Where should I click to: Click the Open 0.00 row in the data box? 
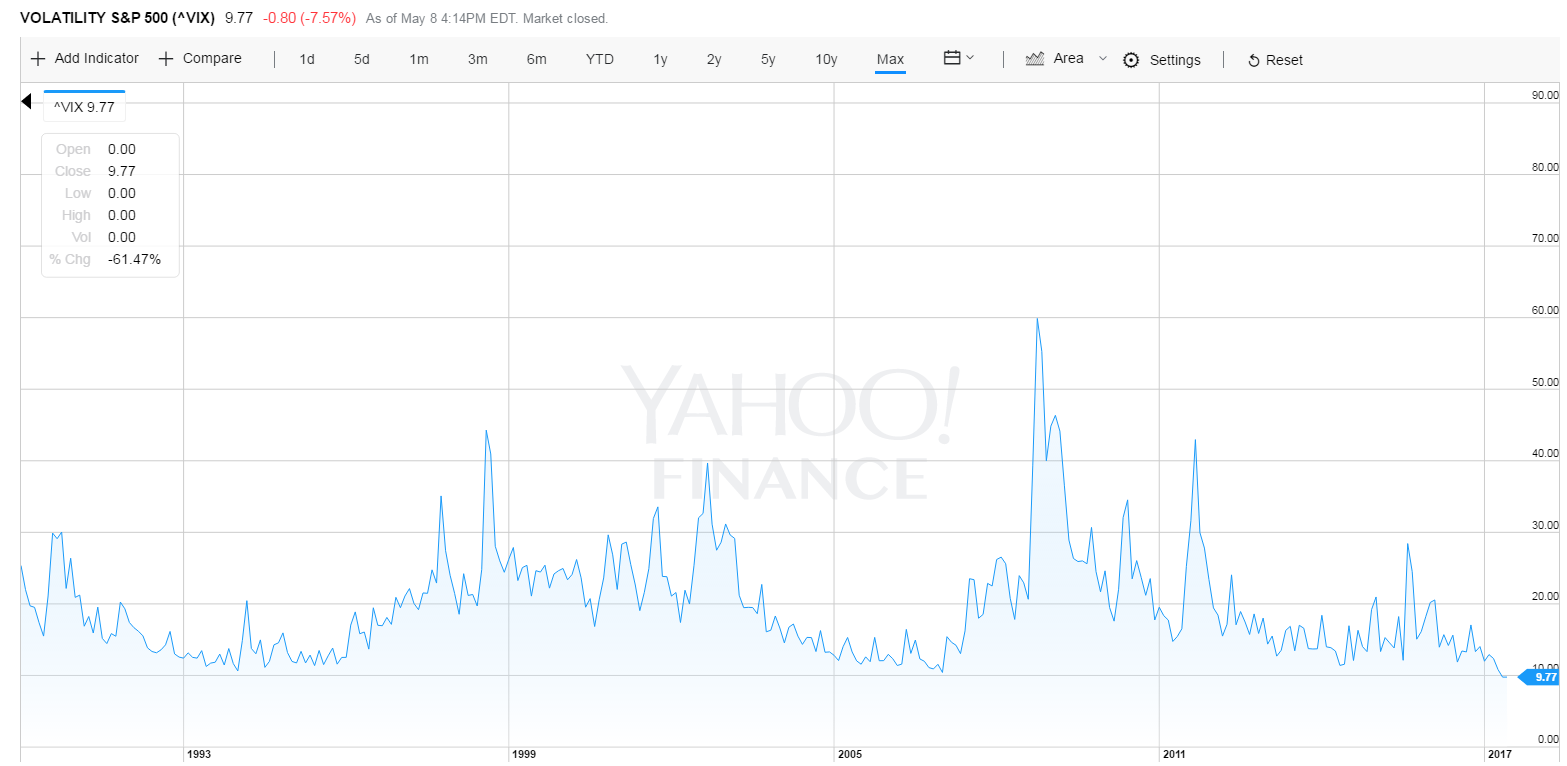95,149
